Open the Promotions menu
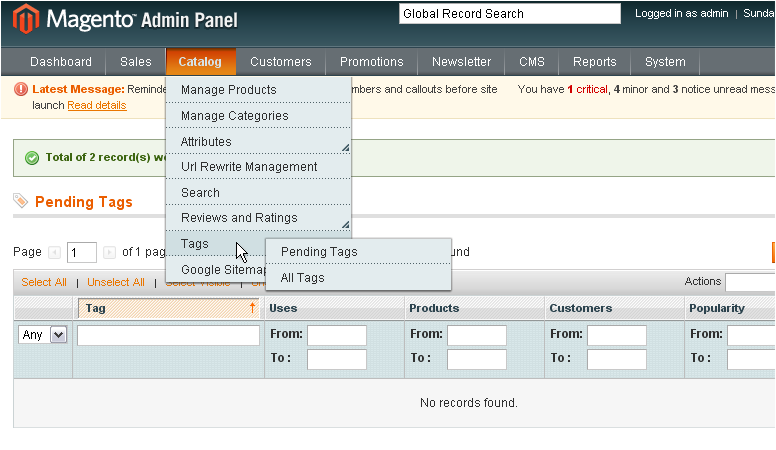Screen dimensions: 776x450 click(372, 62)
